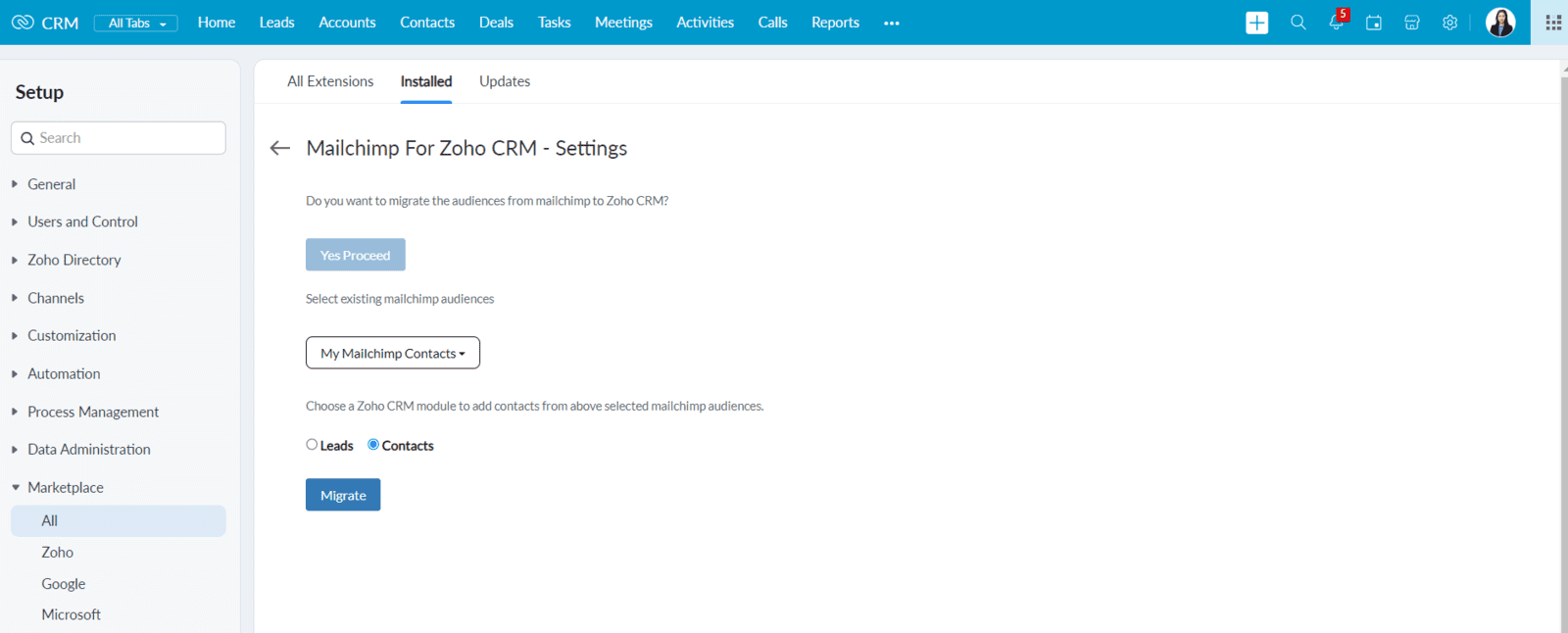Go to Home in top navigation

217,23
